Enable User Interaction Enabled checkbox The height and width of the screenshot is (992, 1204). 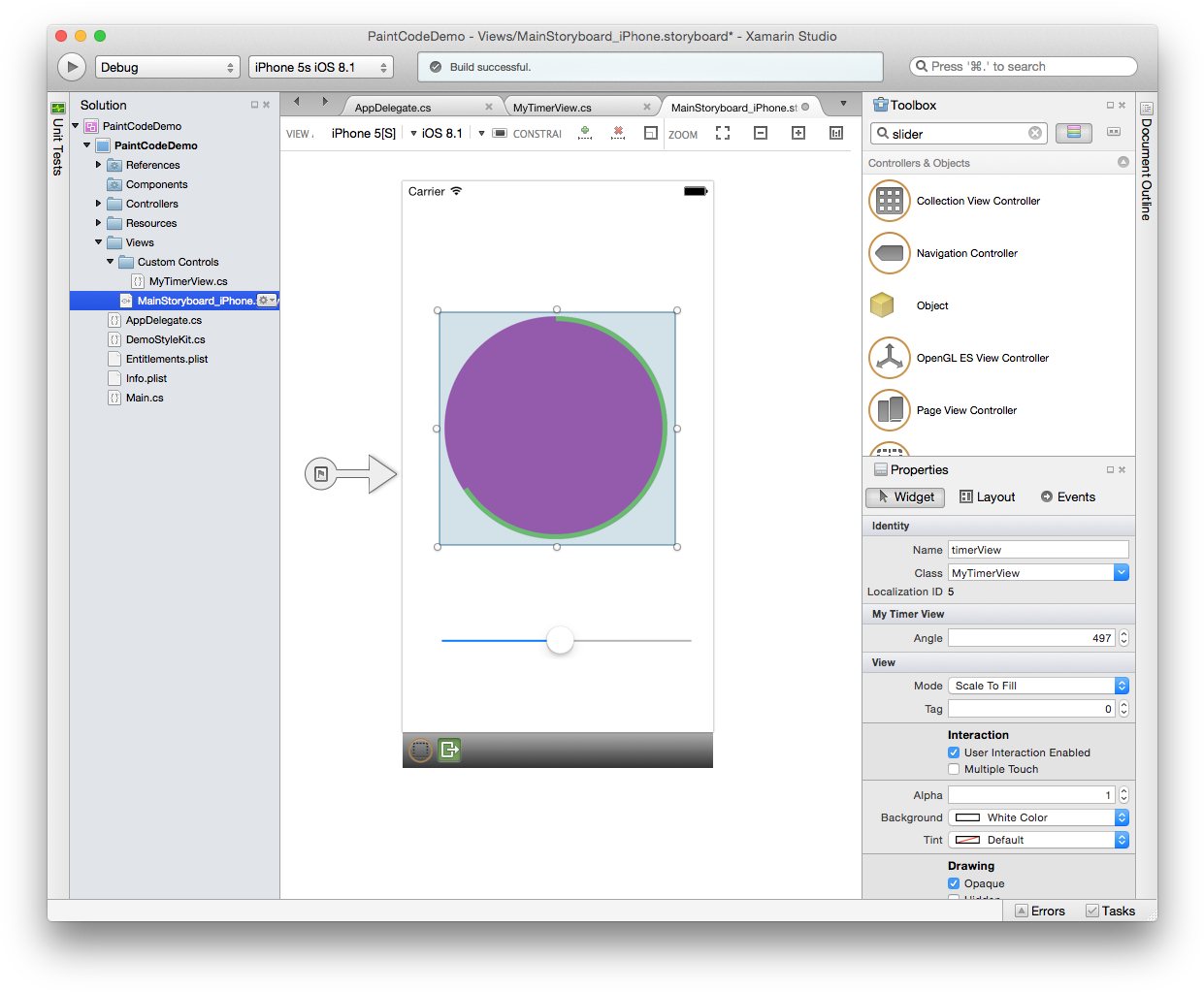954,752
